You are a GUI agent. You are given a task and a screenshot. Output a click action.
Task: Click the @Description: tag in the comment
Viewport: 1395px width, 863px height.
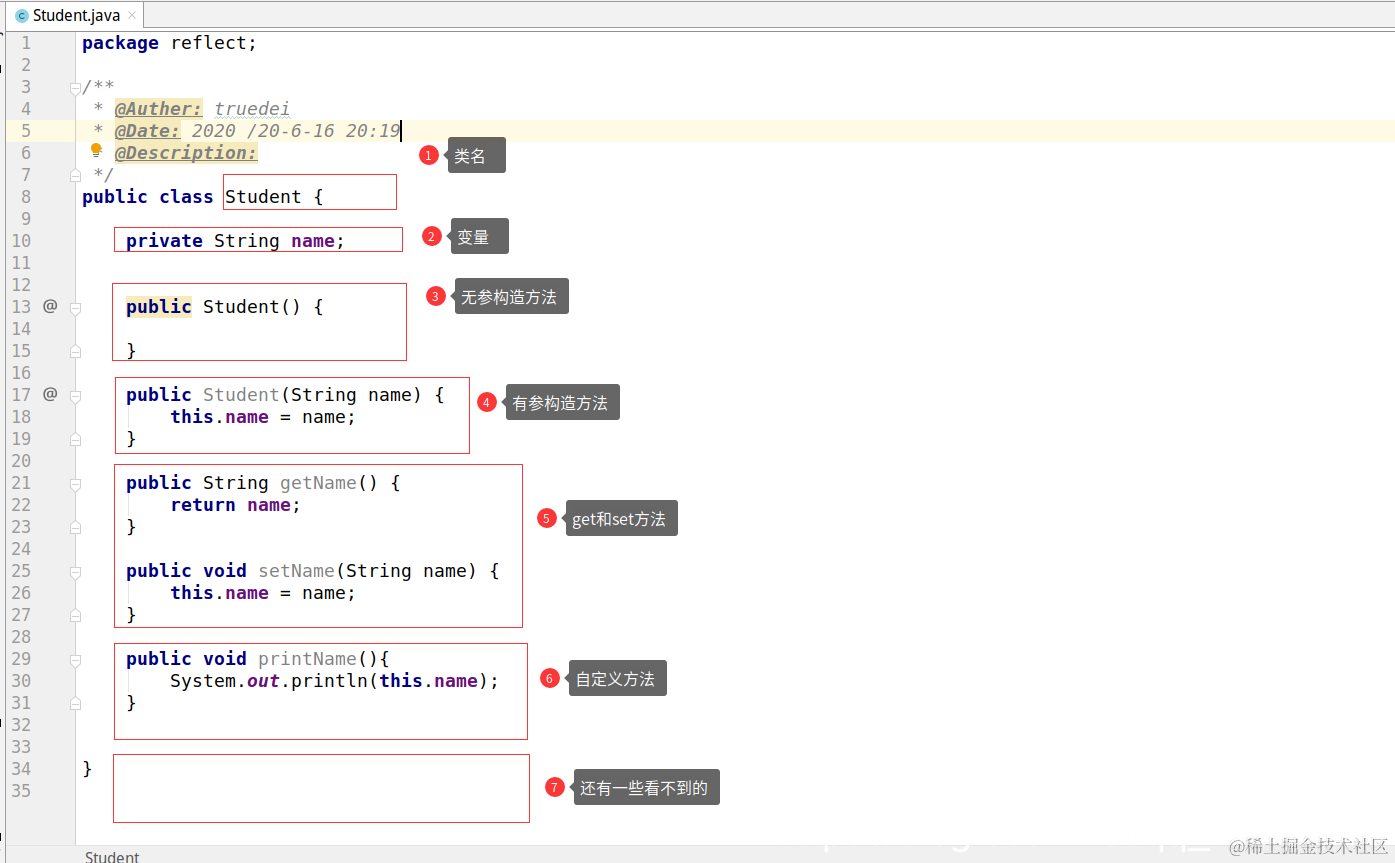point(186,153)
